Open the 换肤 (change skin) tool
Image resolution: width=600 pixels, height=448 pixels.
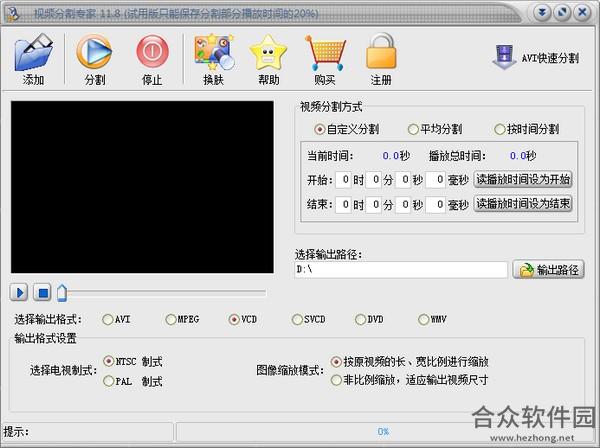point(214,59)
